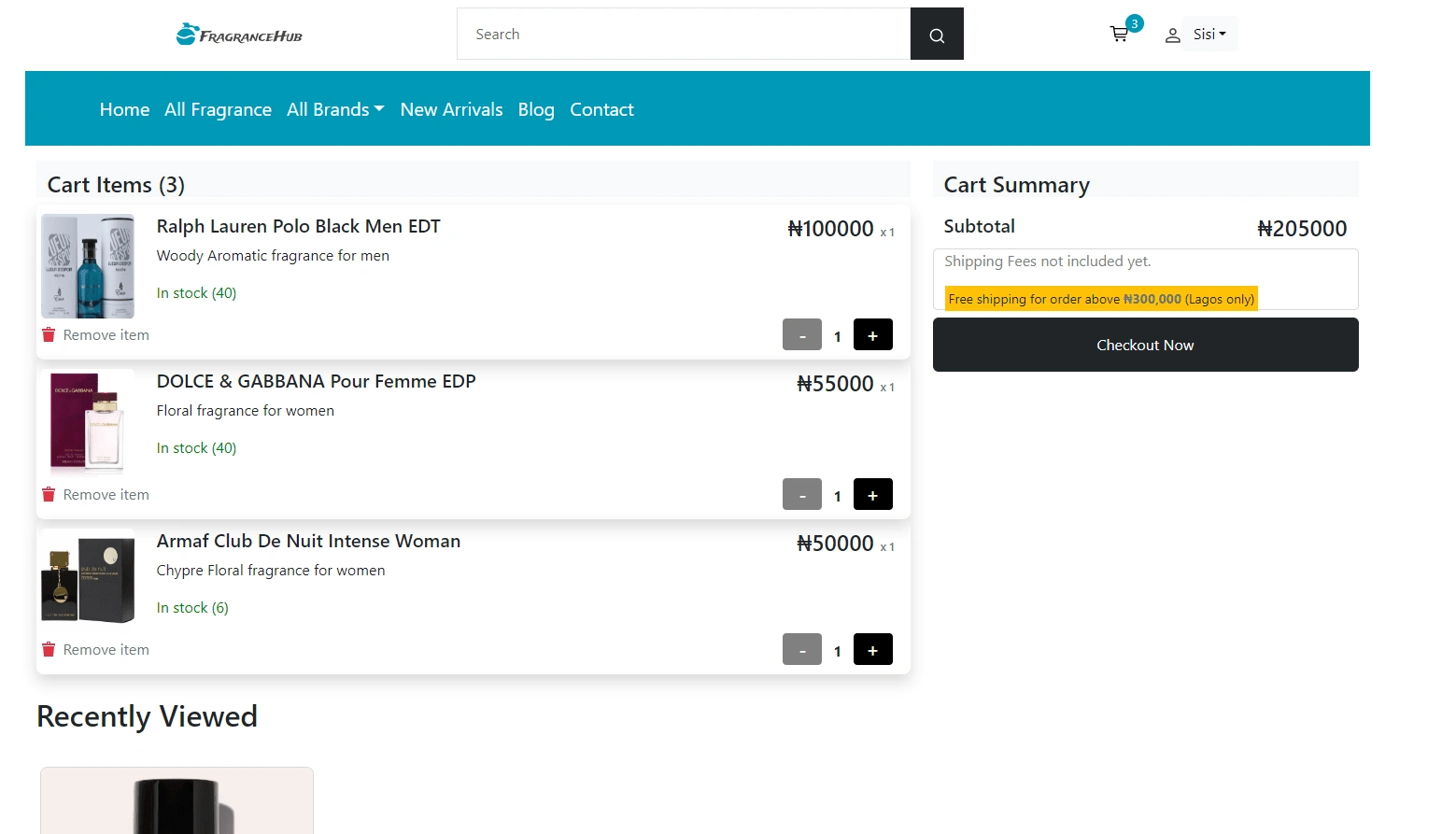Open the shopping cart icon

coord(1119,35)
